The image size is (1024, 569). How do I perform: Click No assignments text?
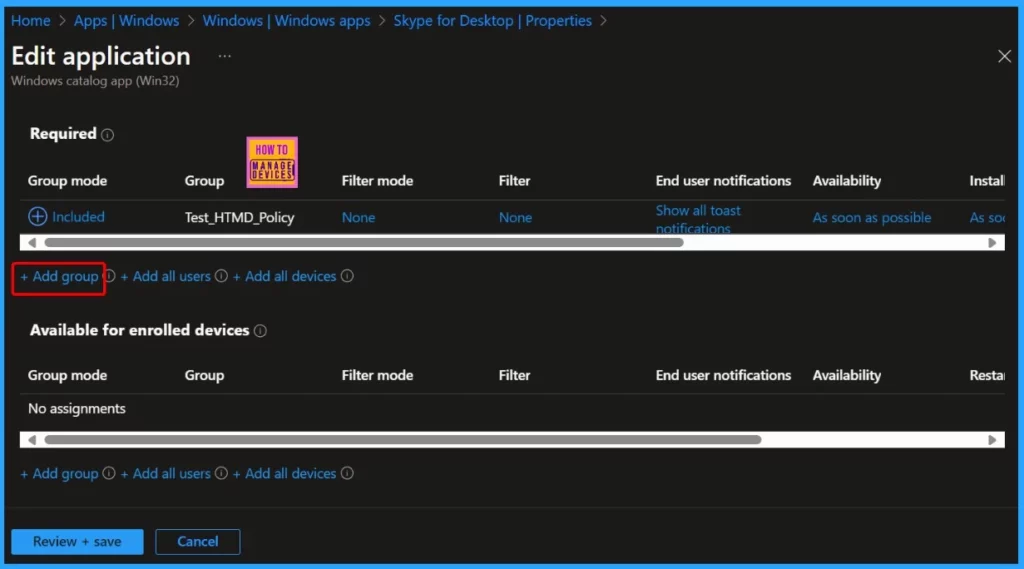76,409
